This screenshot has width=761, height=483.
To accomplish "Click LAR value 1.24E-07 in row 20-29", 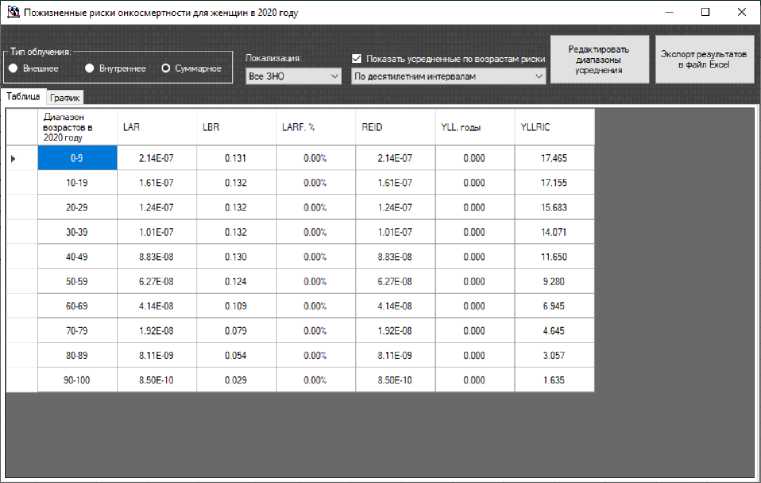I will (157, 208).
